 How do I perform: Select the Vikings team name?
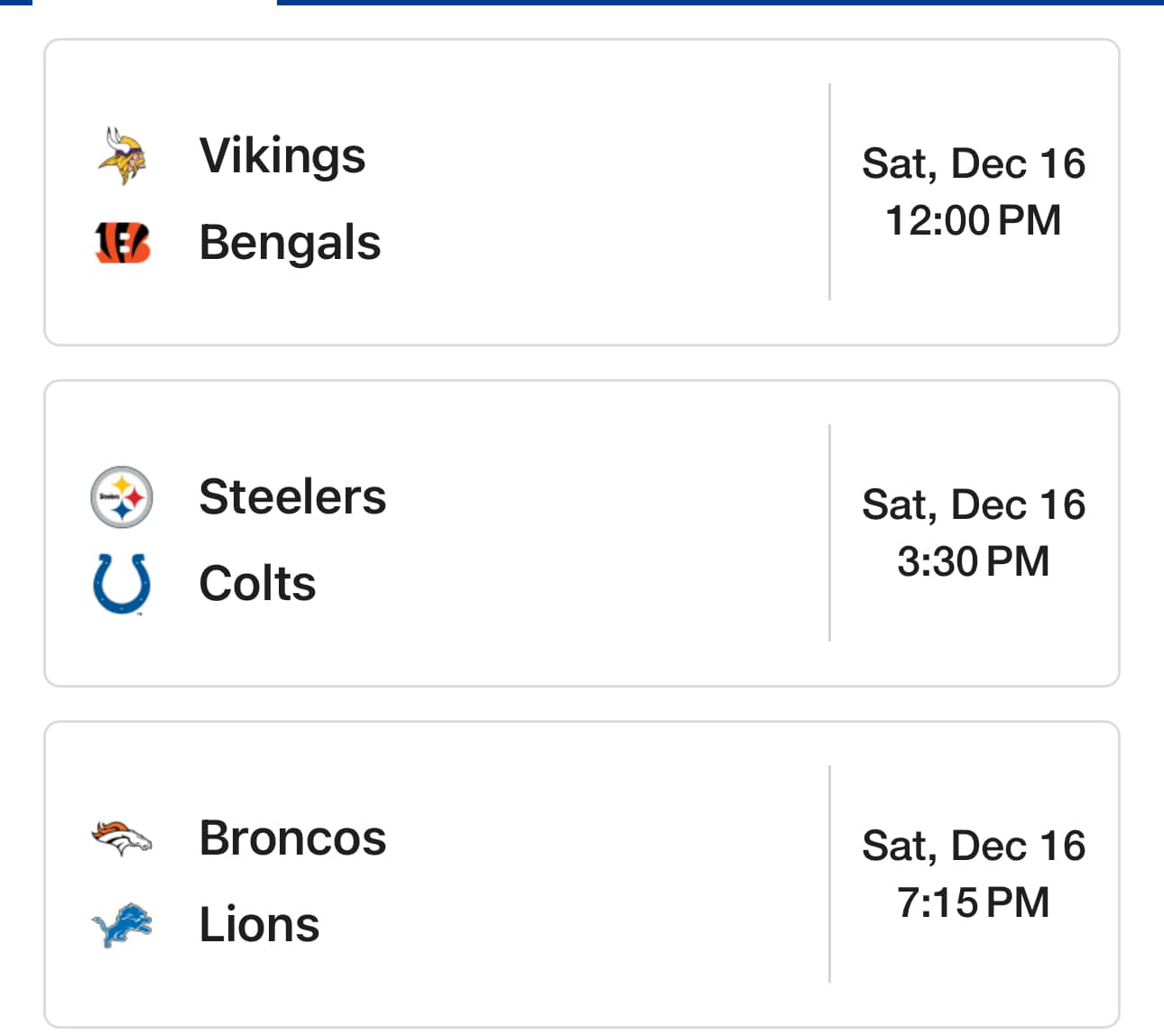coord(282,156)
